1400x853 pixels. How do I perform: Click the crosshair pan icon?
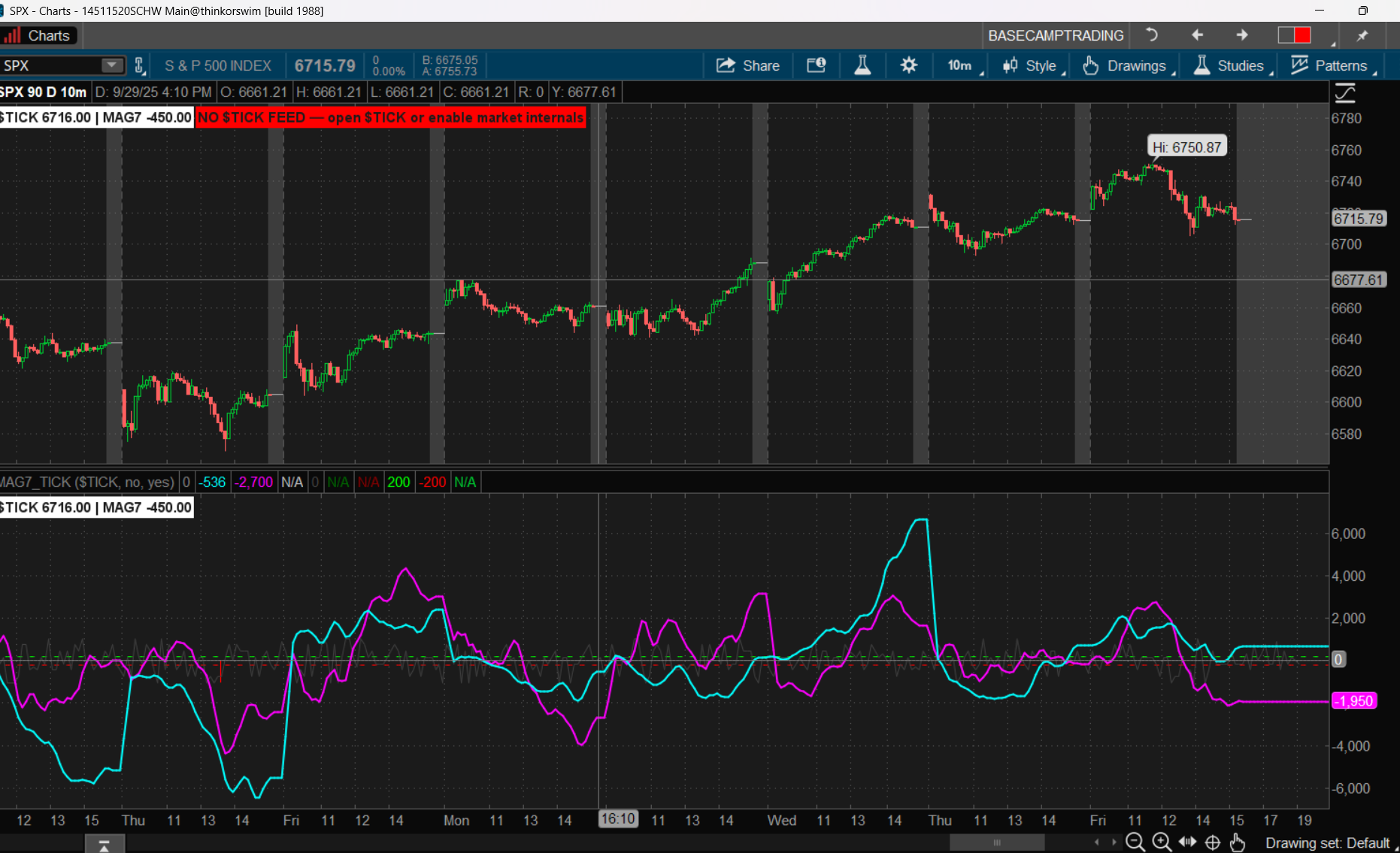[x=1212, y=842]
